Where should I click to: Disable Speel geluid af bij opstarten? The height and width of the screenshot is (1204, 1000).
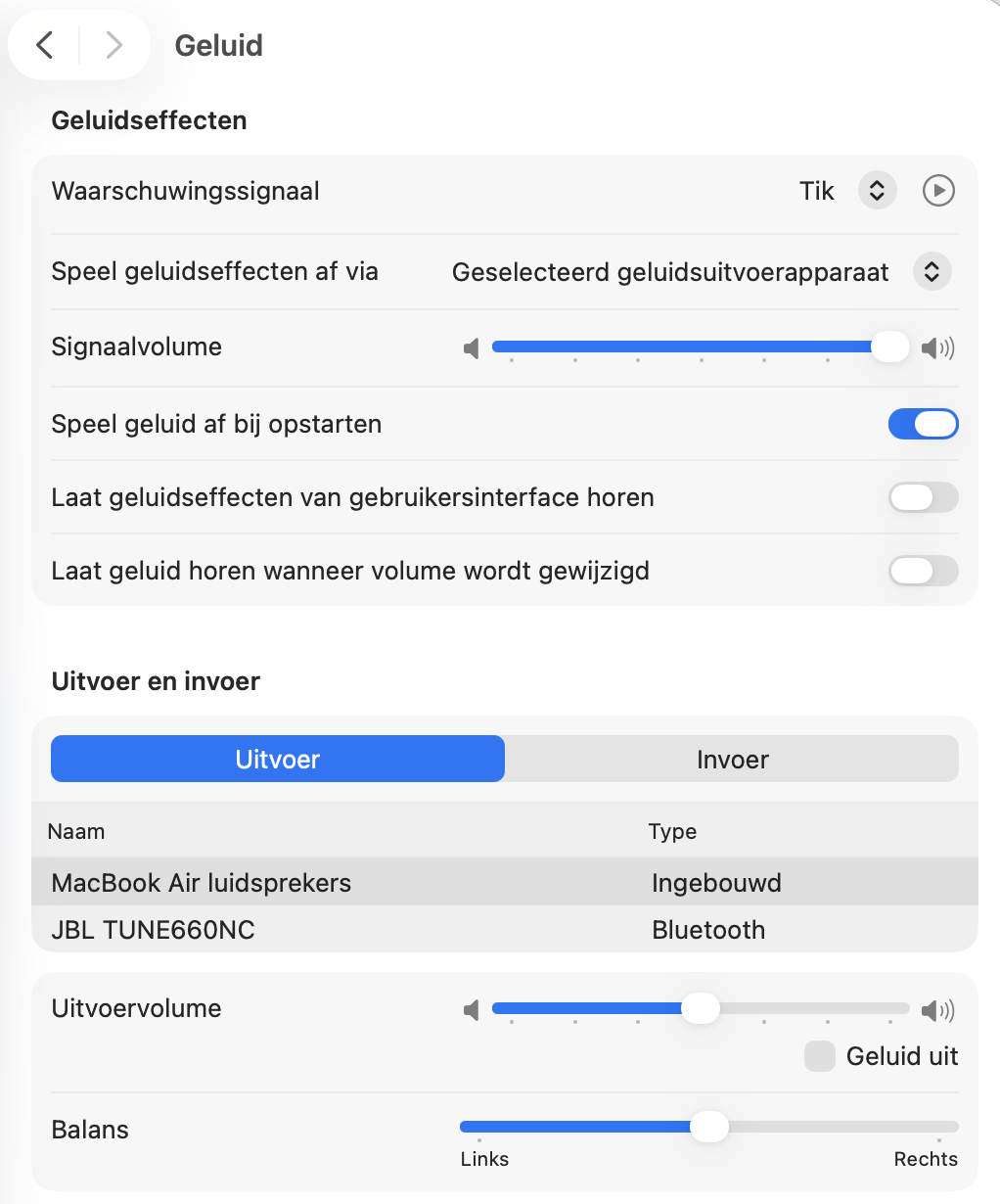point(923,423)
